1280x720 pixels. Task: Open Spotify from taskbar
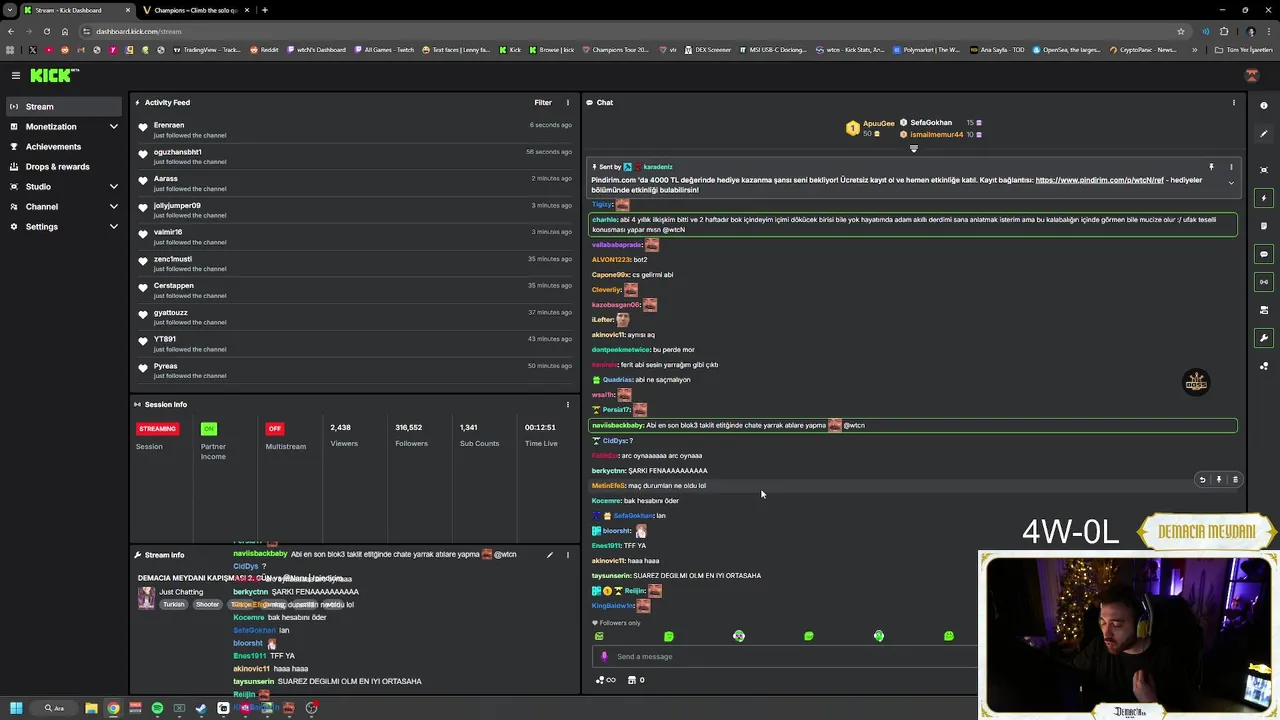click(x=157, y=708)
